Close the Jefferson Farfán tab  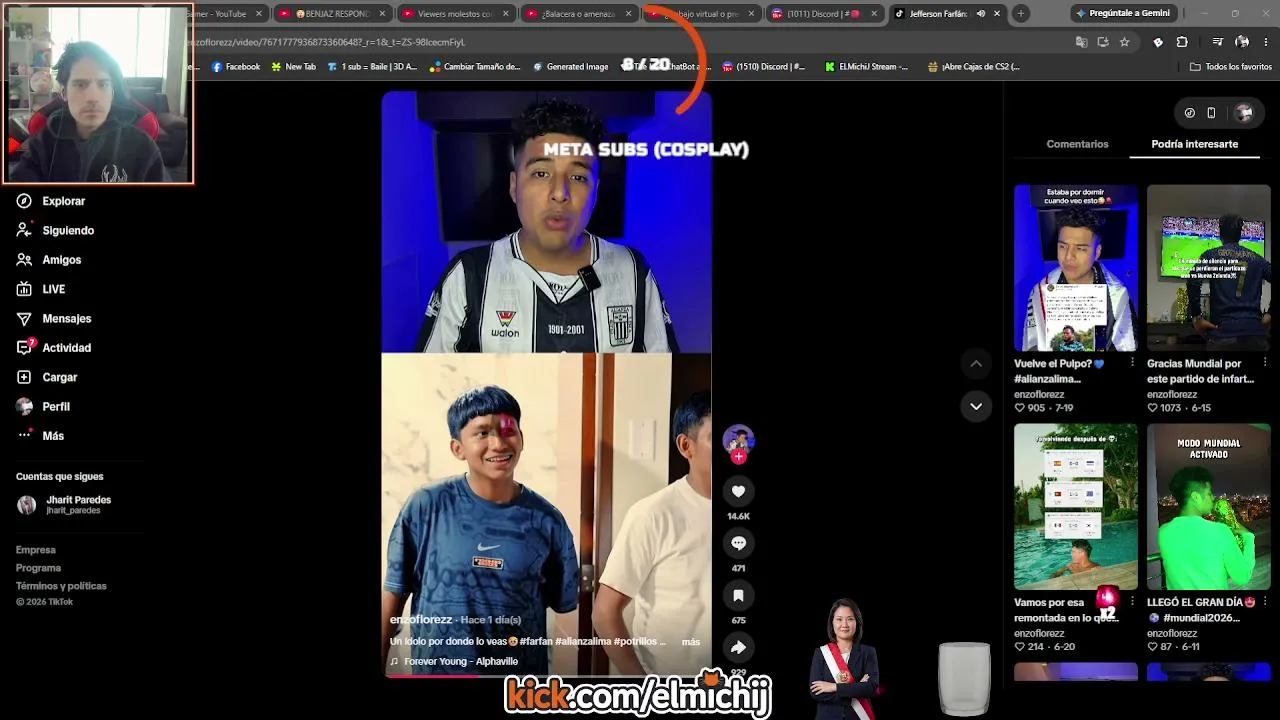click(997, 14)
